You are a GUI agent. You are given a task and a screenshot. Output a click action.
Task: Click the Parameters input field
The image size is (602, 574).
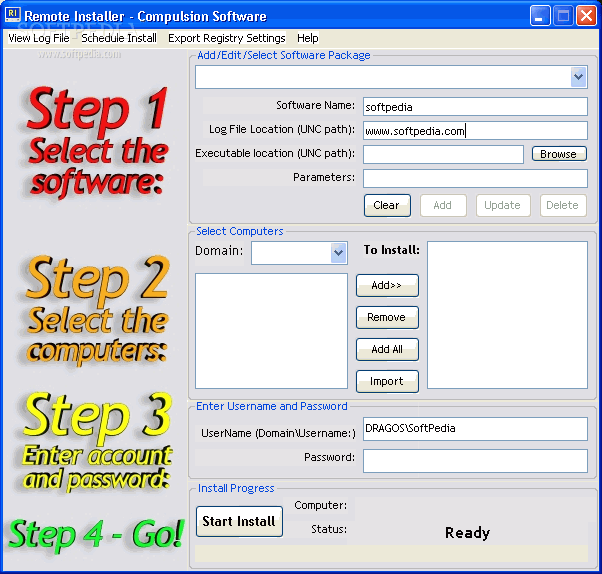(475, 178)
